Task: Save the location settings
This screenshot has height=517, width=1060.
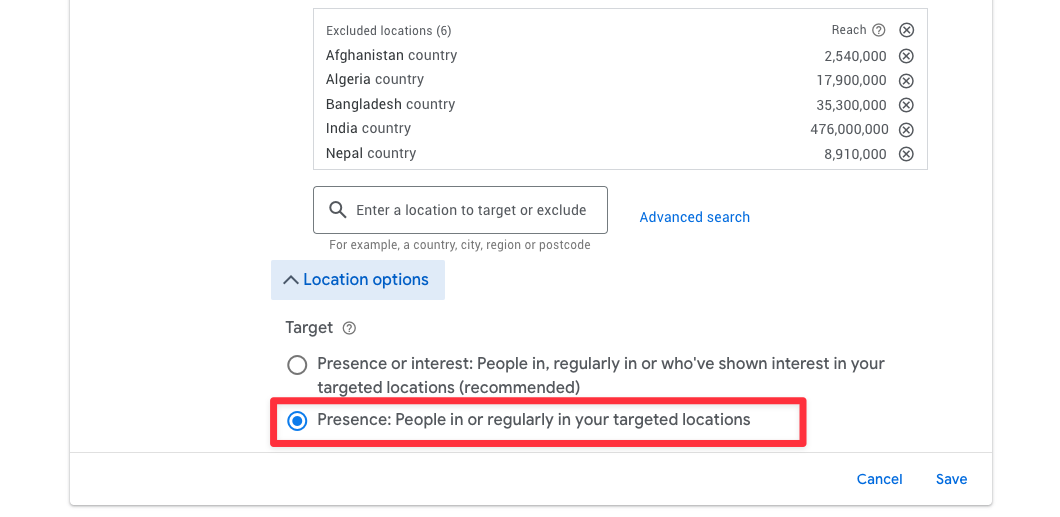Action: (951, 479)
